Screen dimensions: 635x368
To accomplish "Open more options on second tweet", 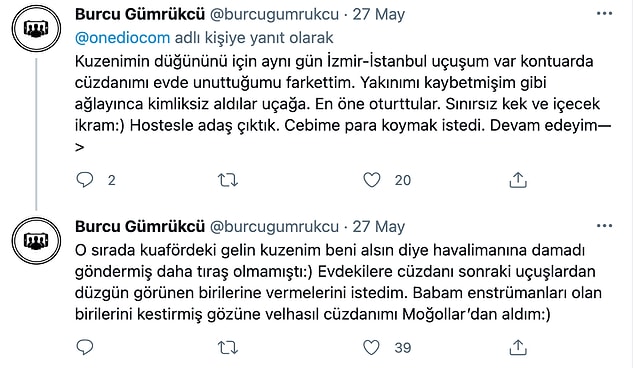I will coord(605,226).
